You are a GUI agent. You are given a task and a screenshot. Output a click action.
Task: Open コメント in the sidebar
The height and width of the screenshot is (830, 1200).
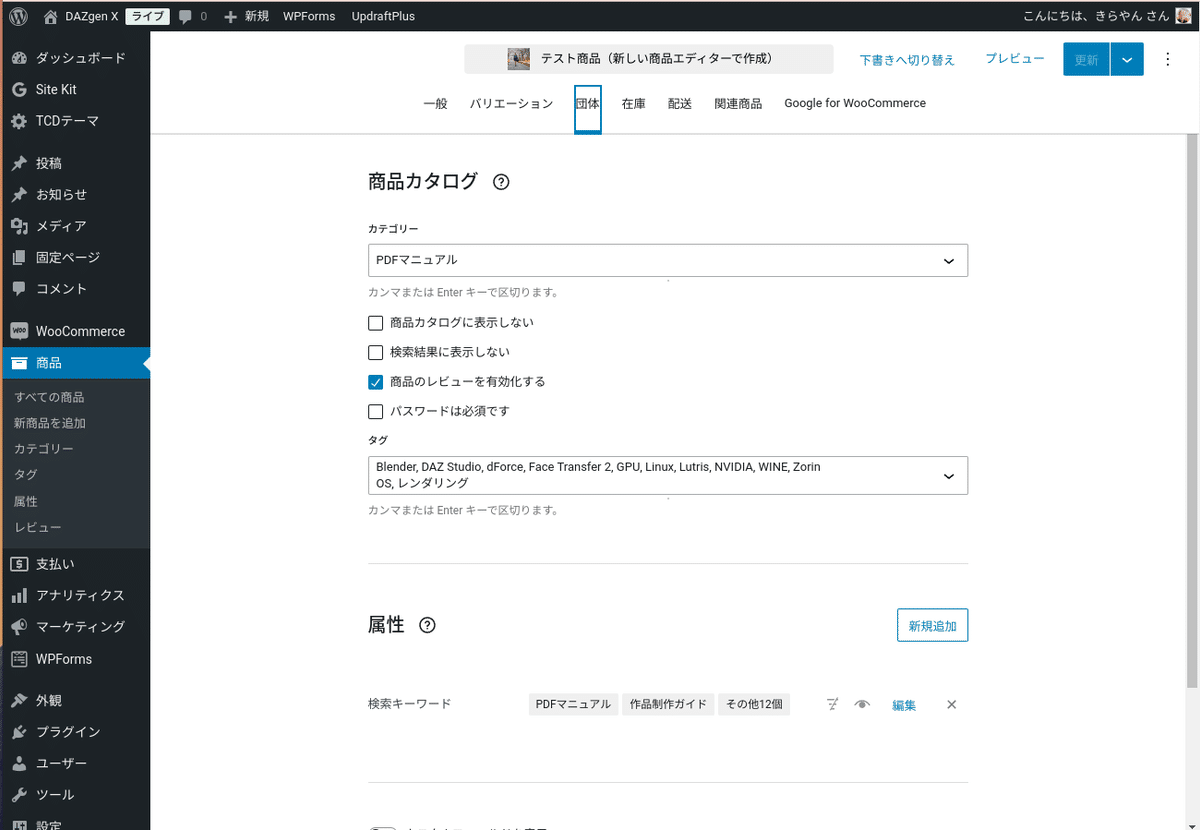pos(75,288)
